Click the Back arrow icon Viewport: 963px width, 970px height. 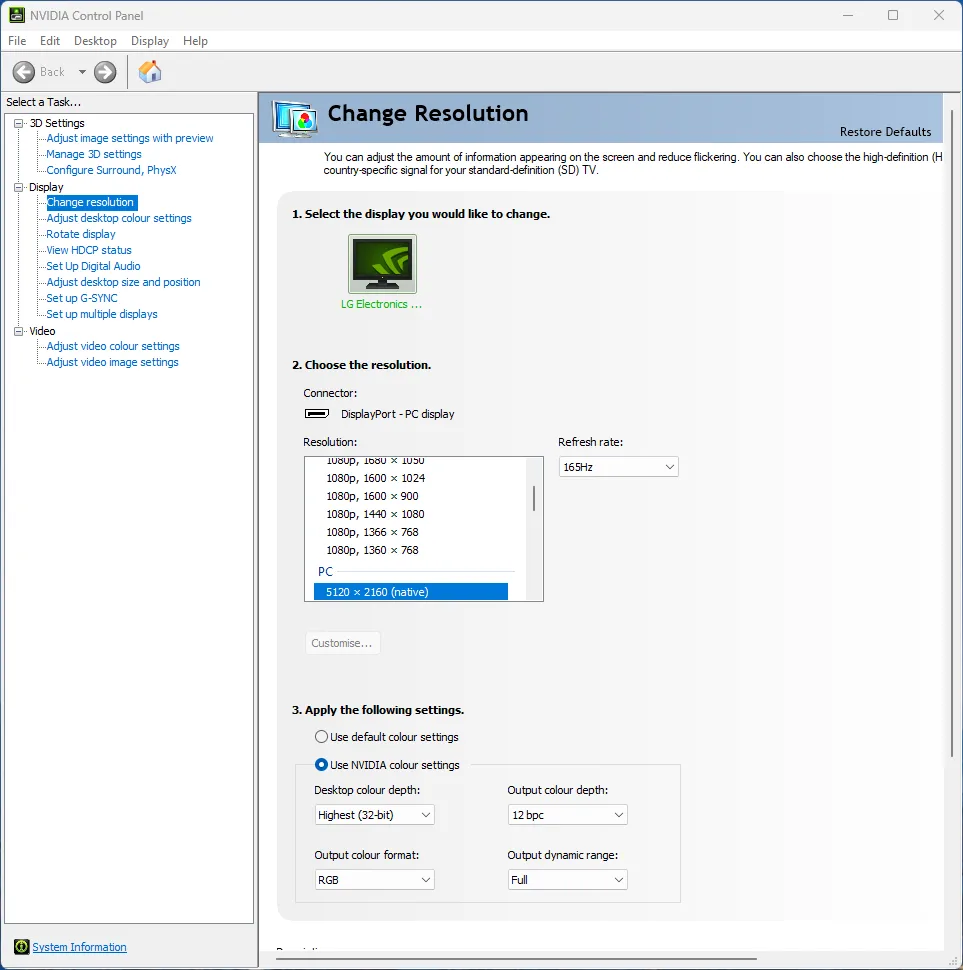[24, 72]
